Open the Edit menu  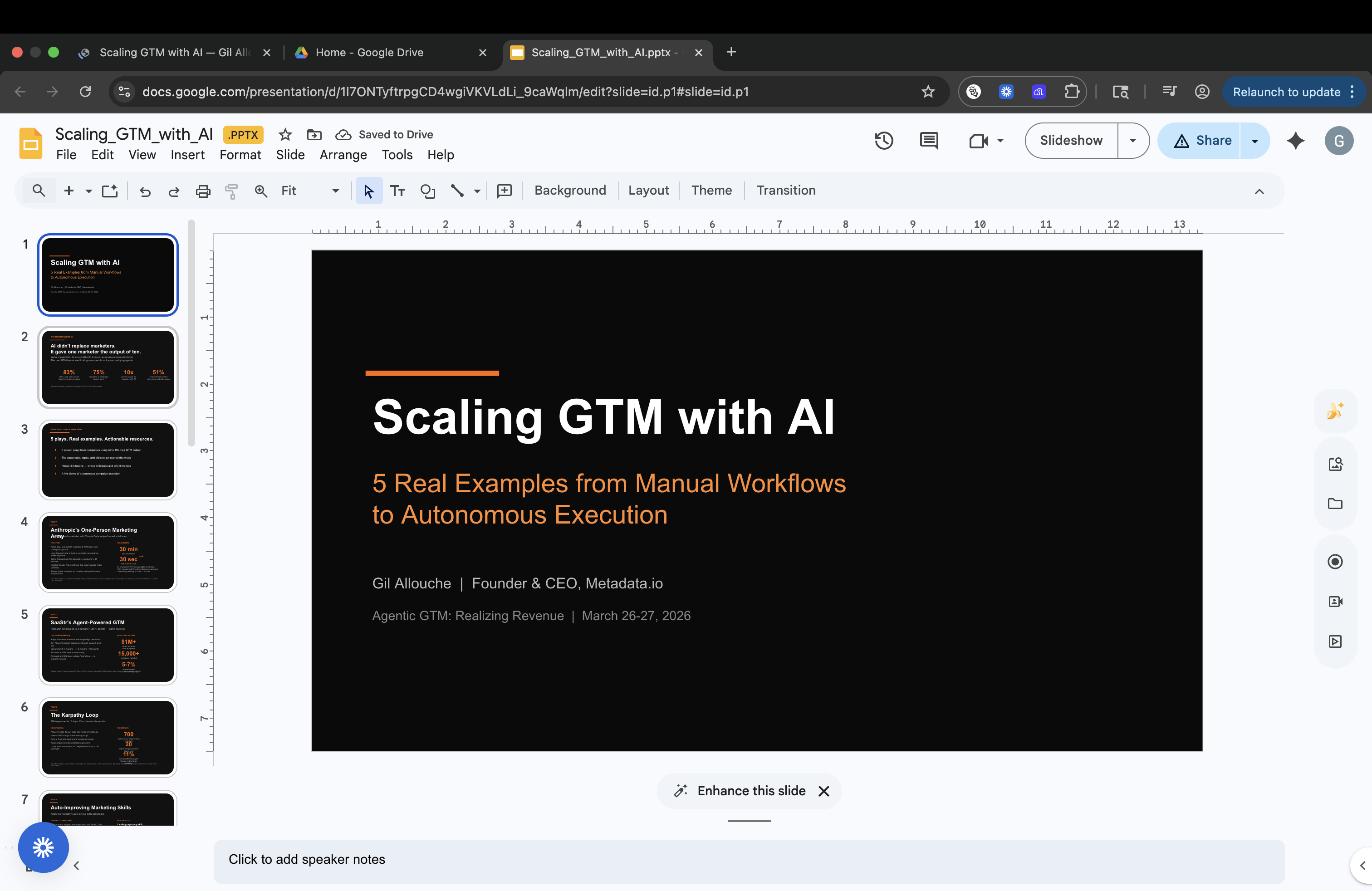tap(102, 154)
